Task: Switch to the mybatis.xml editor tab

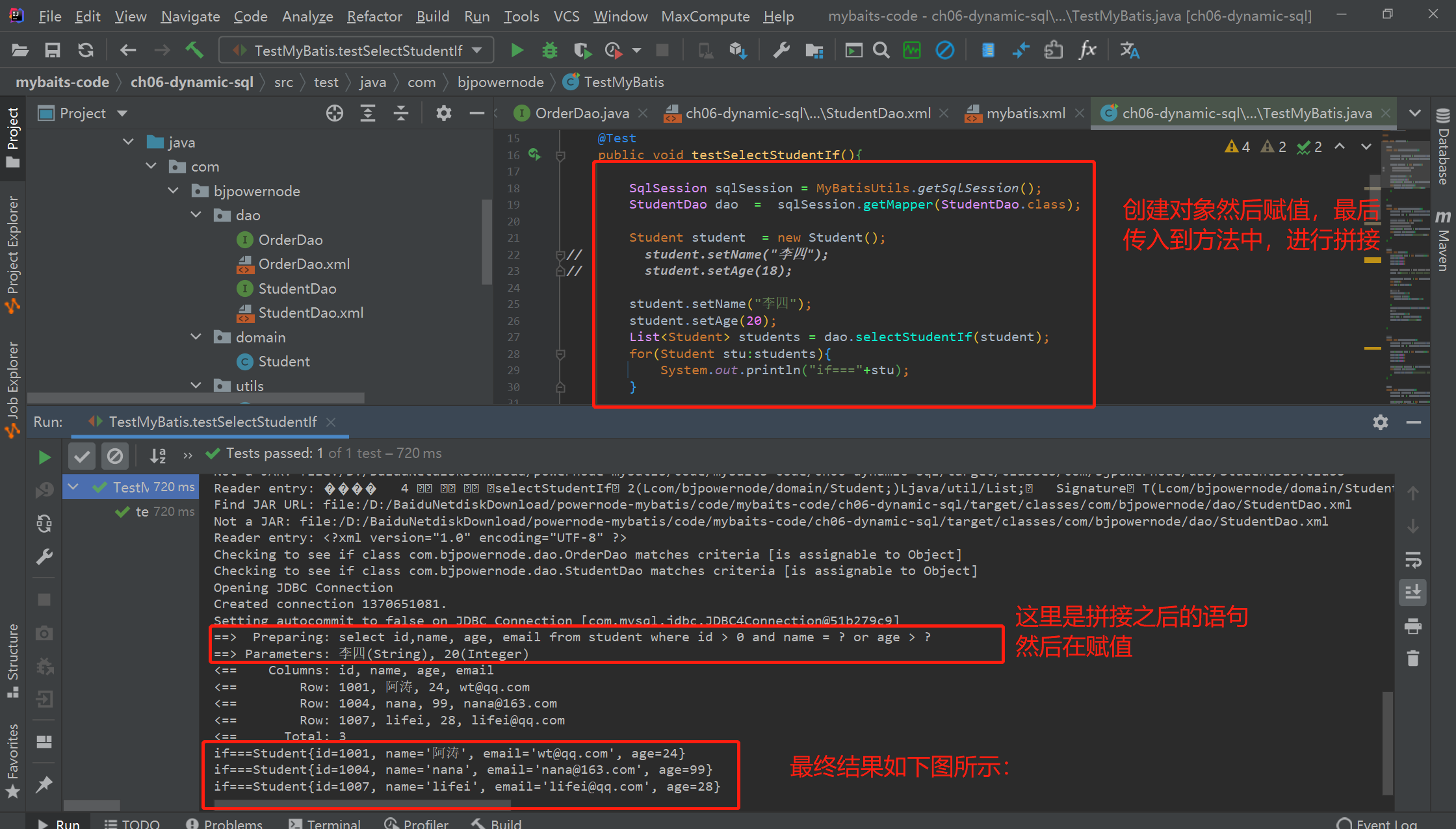Action: [x=1025, y=113]
